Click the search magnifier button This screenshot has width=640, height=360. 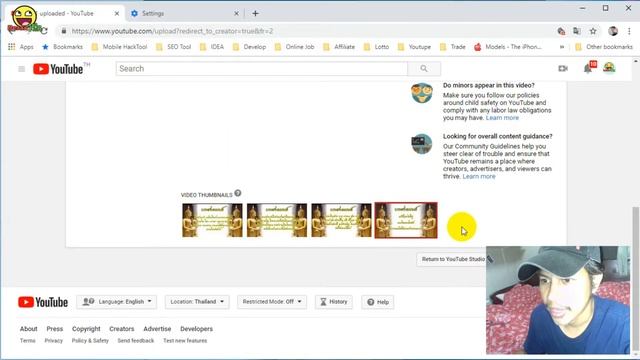pyautogui.click(x=424, y=69)
